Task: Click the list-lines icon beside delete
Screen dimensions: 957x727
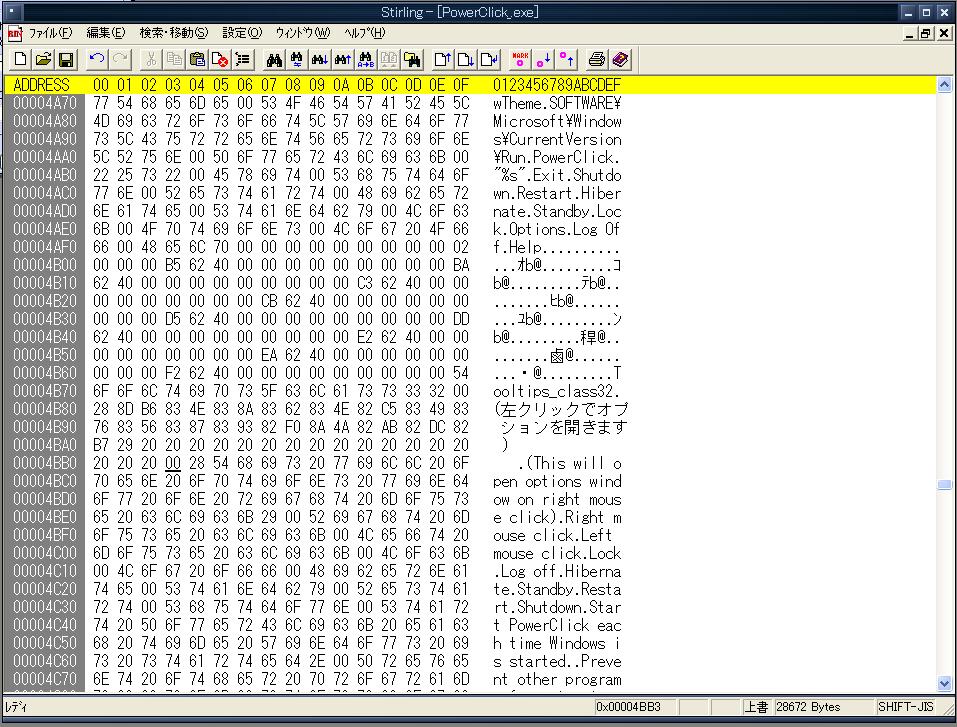Action: [243, 59]
